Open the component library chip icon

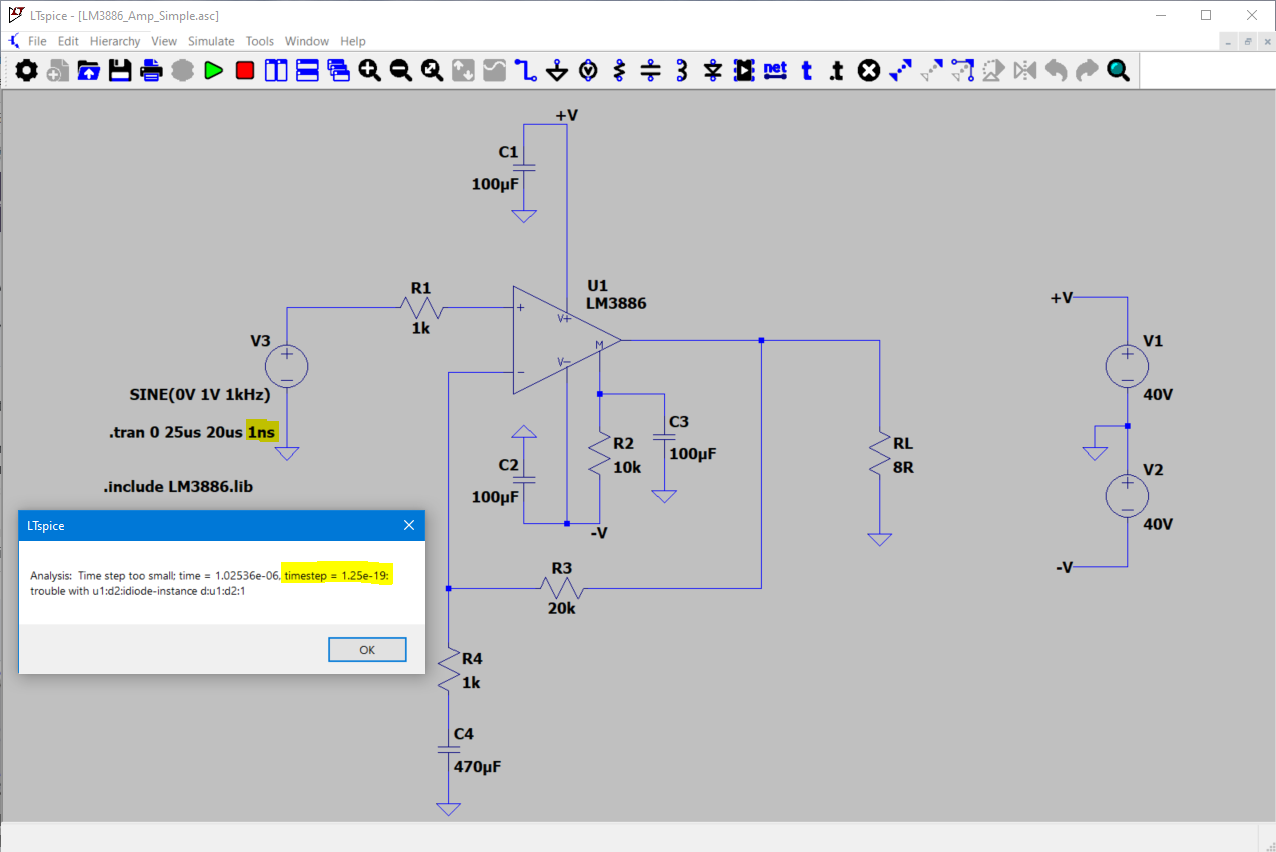pyautogui.click(x=744, y=70)
